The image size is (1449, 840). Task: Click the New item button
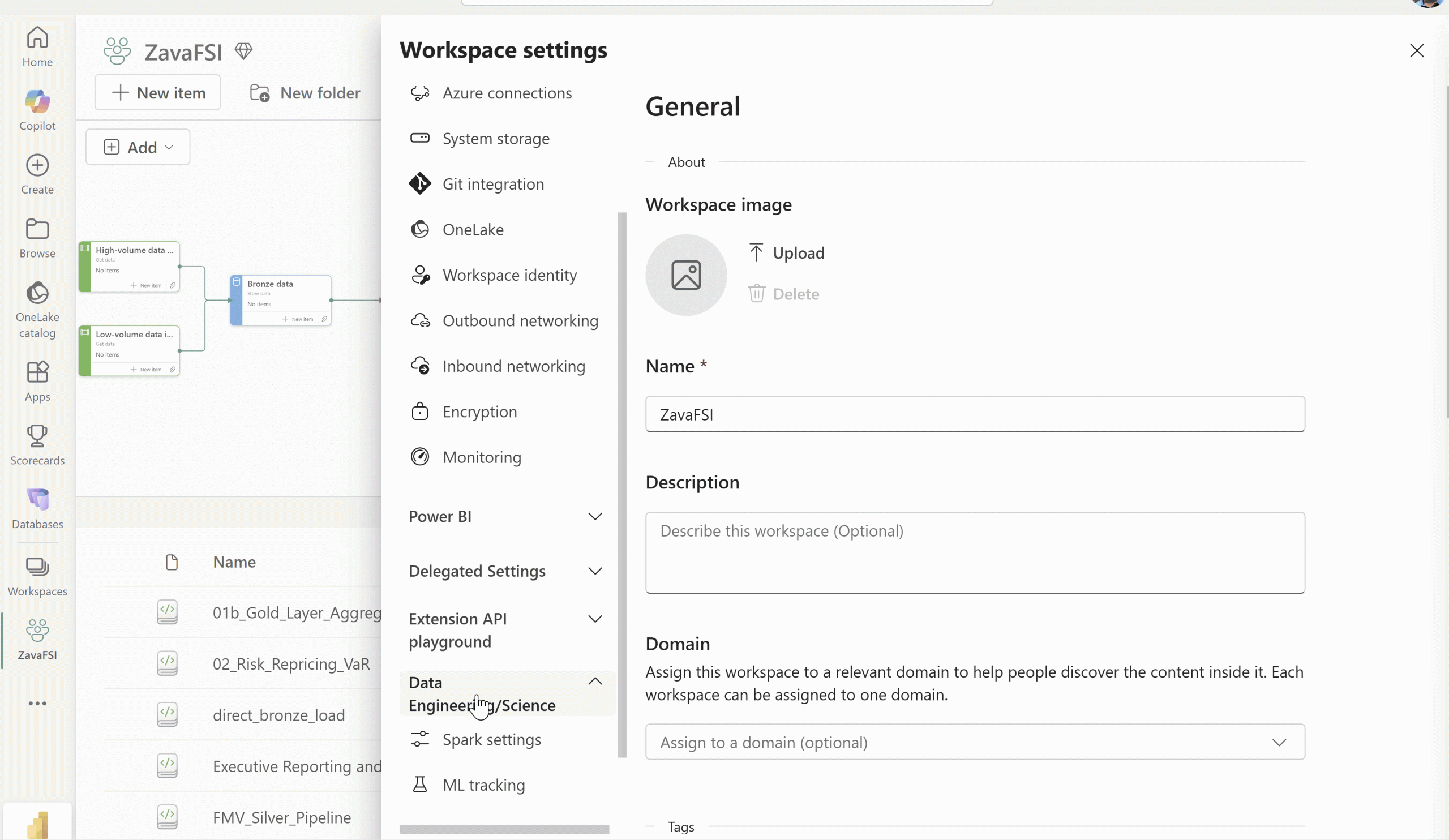157,93
